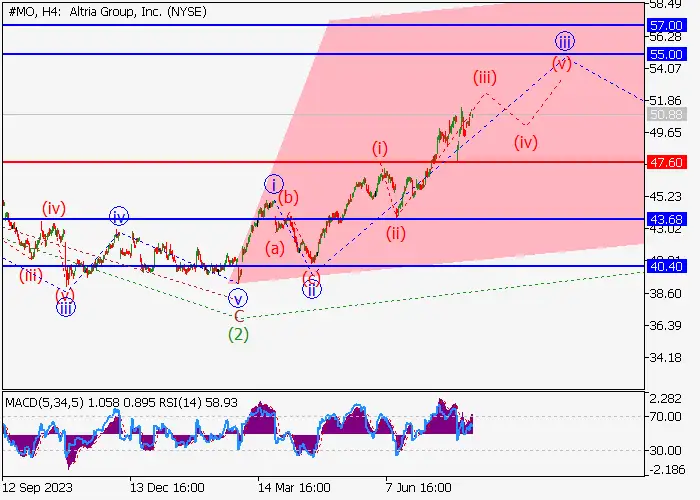Image resolution: width=700 pixels, height=500 pixels.
Task: Click the 45.23 value on the price axis
Action: click(x=665, y=196)
